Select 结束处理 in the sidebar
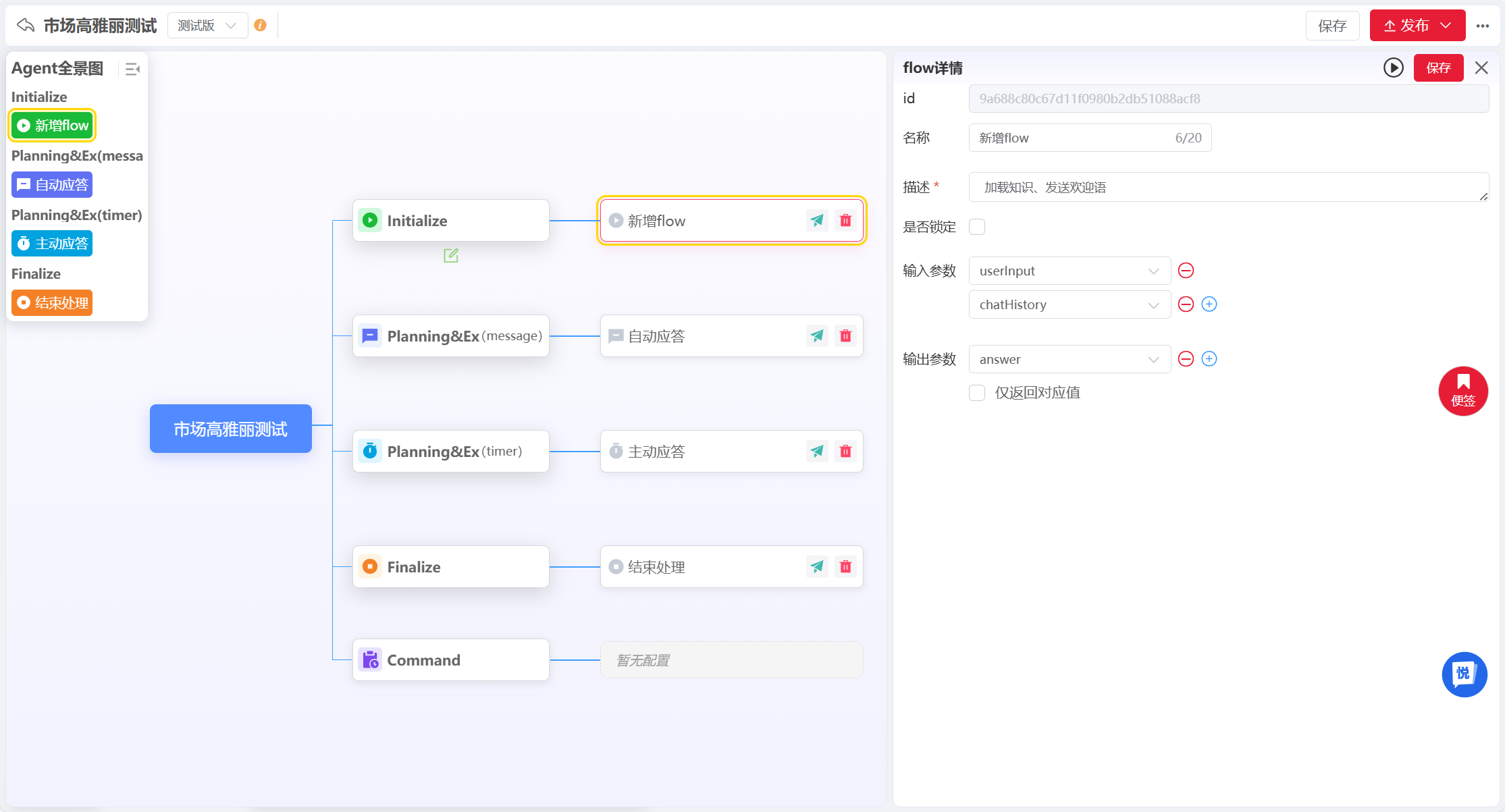This screenshot has height=812, width=1505. (x=52, y=303)
